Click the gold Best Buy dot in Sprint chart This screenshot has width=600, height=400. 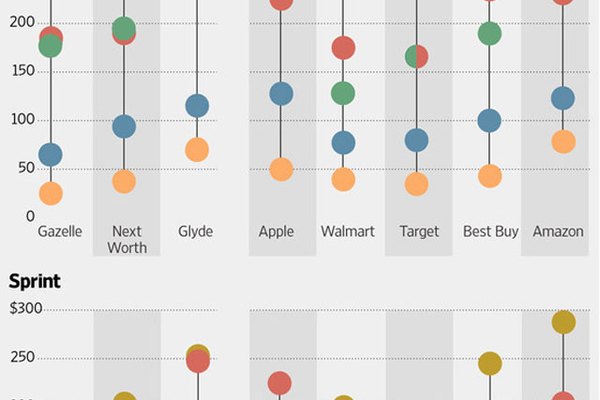click(490, 363)
